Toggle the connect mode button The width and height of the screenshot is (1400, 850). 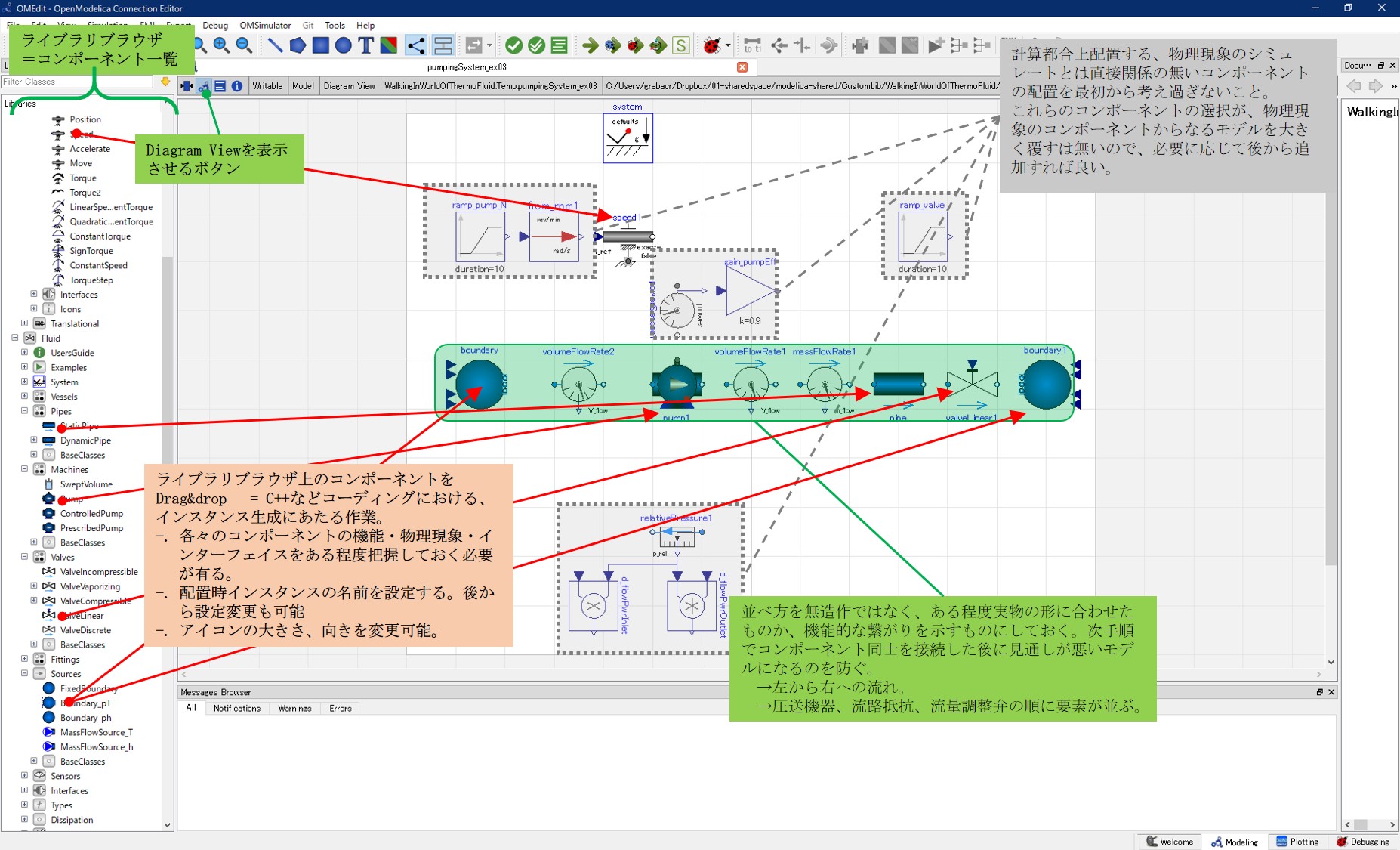415,45
